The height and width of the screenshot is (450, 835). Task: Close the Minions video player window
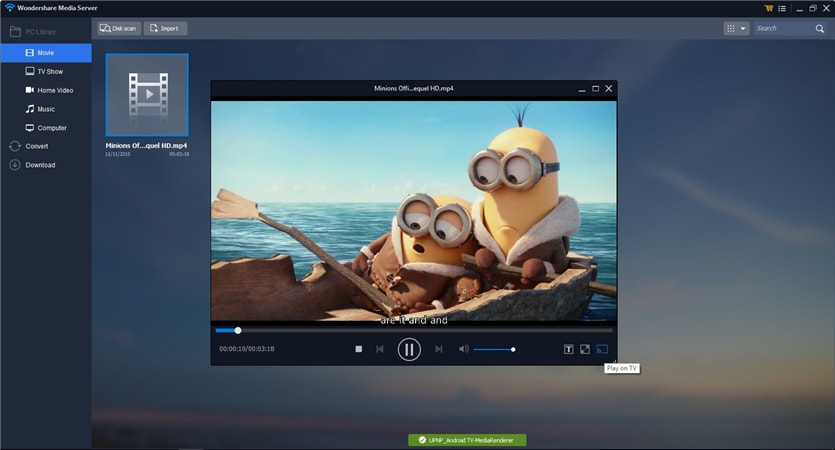click(609, 88)
